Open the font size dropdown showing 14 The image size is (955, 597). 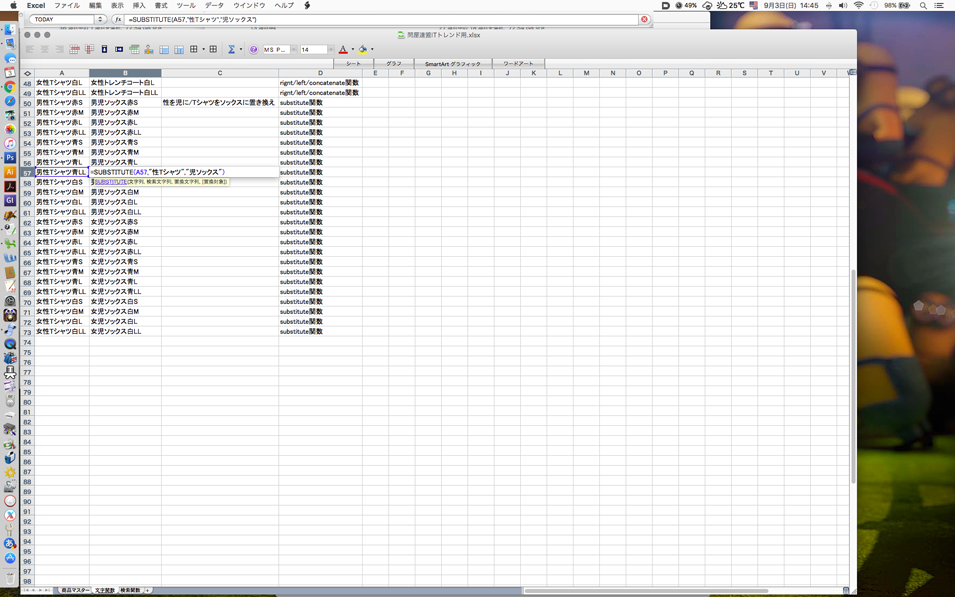coord(331,49)
